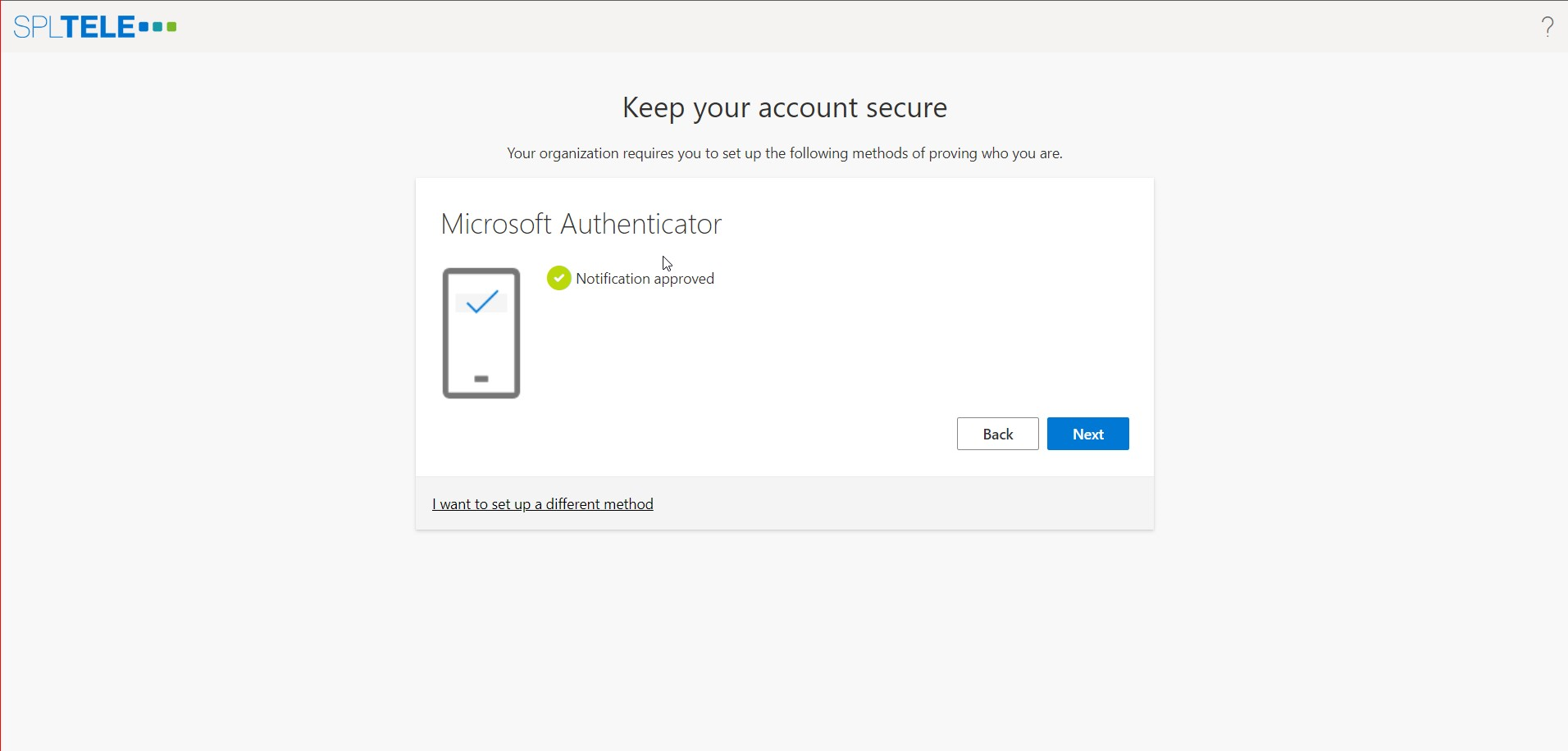Screen dimensions: 1568x751
Task: Click the SPLTELE logo
Action: [x=95, y=27]
